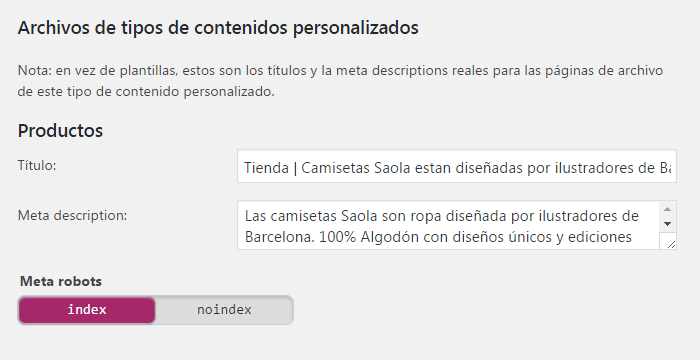The width and height of the screenshot is (700, 360).
Task: Click the "Productos" section heading
Action: click(60, 131)
